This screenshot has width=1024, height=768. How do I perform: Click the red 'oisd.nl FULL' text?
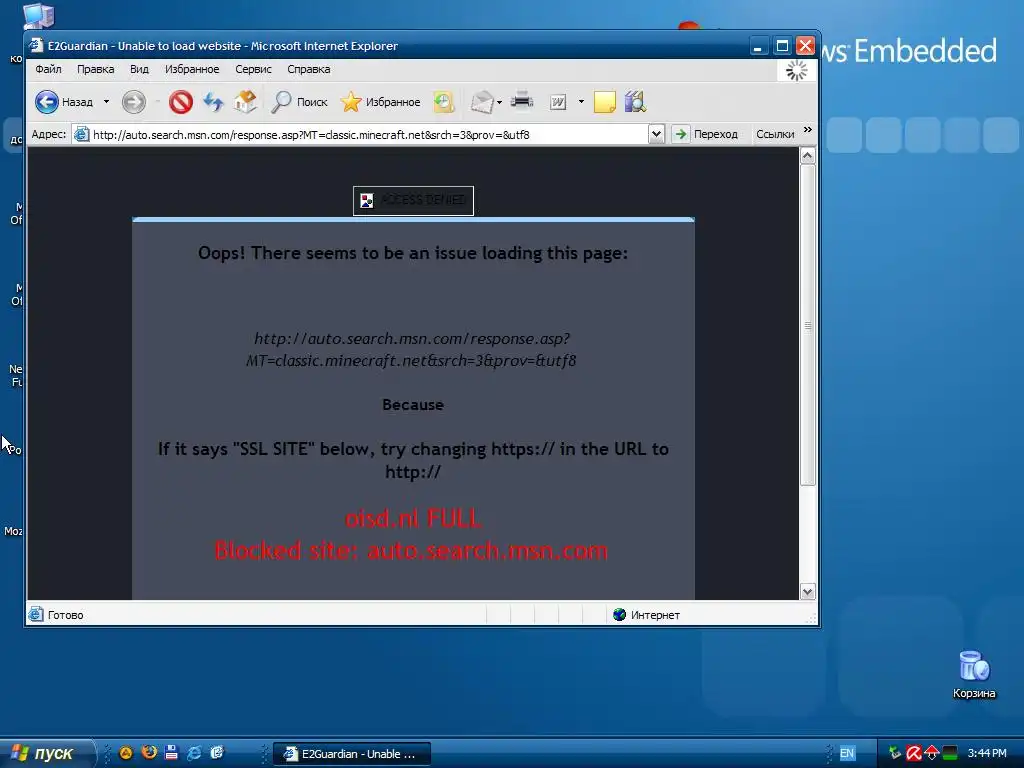(413, 519)
